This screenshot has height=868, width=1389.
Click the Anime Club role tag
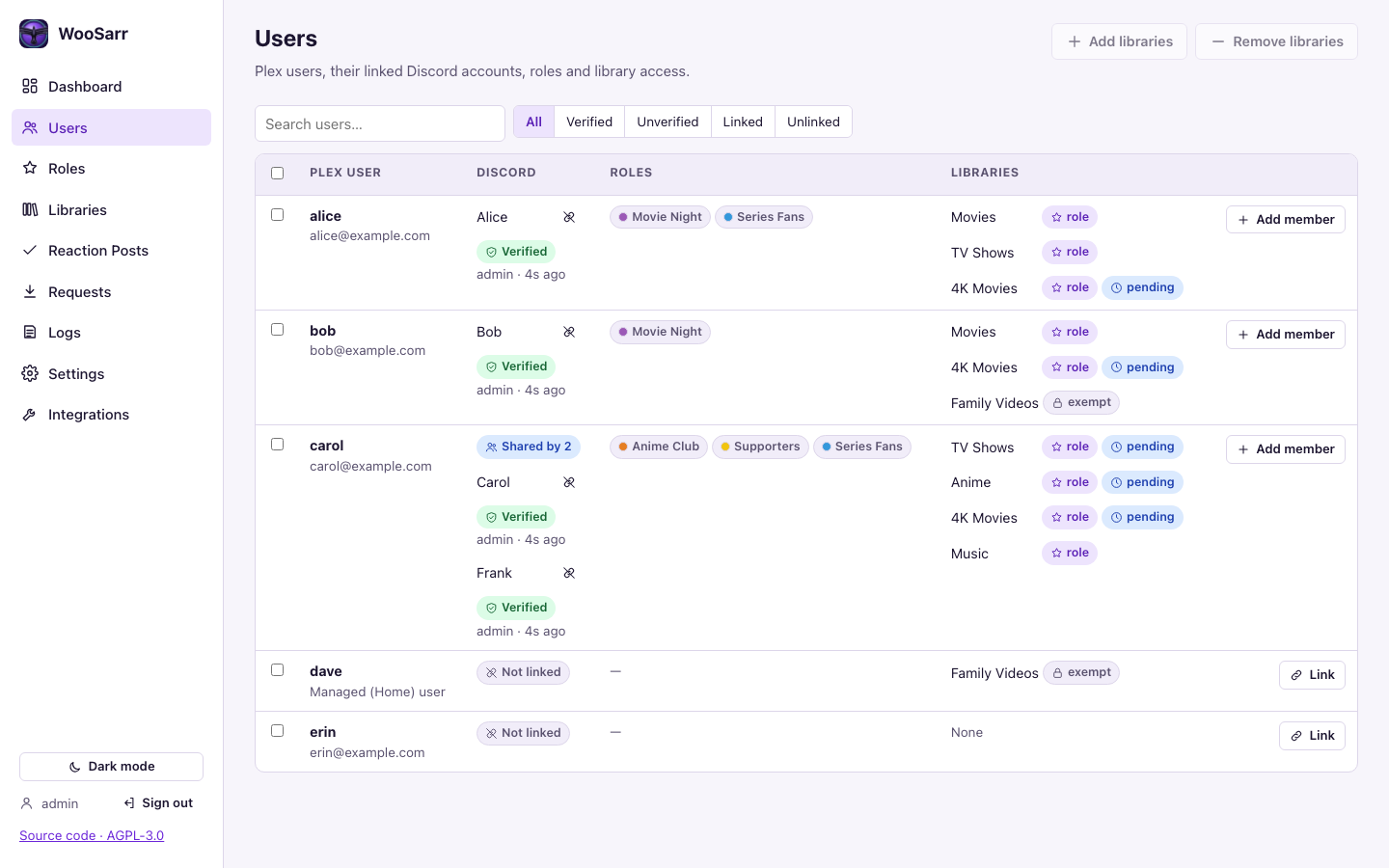[659, 447]
